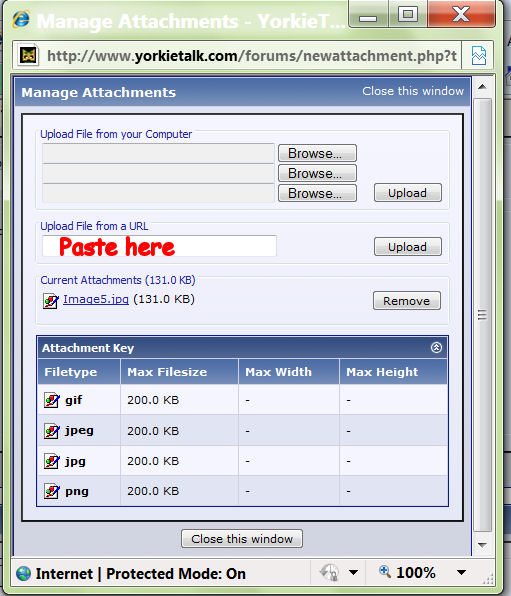Viewport: 511px width, 596px height.
Task: Click Upload for files from your computer
Action: [x=408, y=193]
